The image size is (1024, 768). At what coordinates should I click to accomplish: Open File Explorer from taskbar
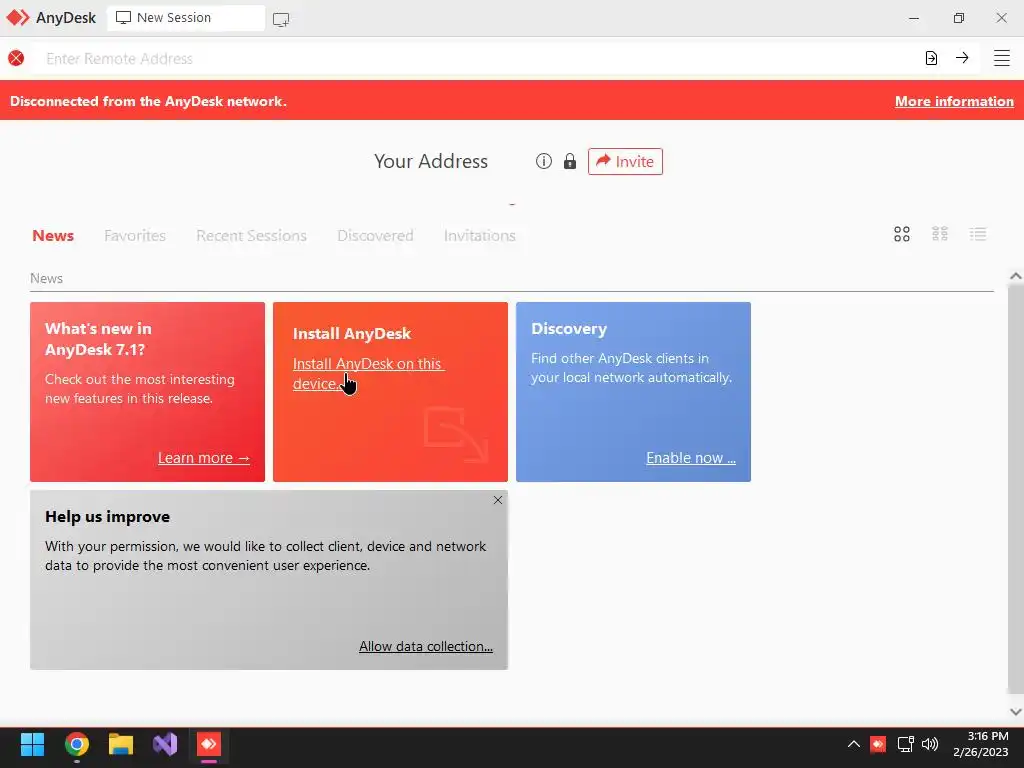click(x=121, y=744)
